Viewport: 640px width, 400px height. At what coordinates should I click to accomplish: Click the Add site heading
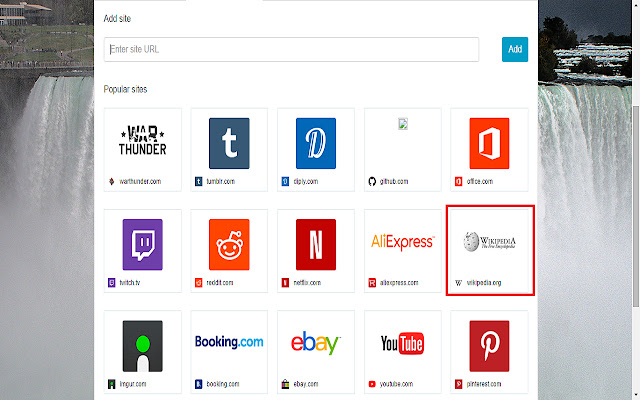117,18
